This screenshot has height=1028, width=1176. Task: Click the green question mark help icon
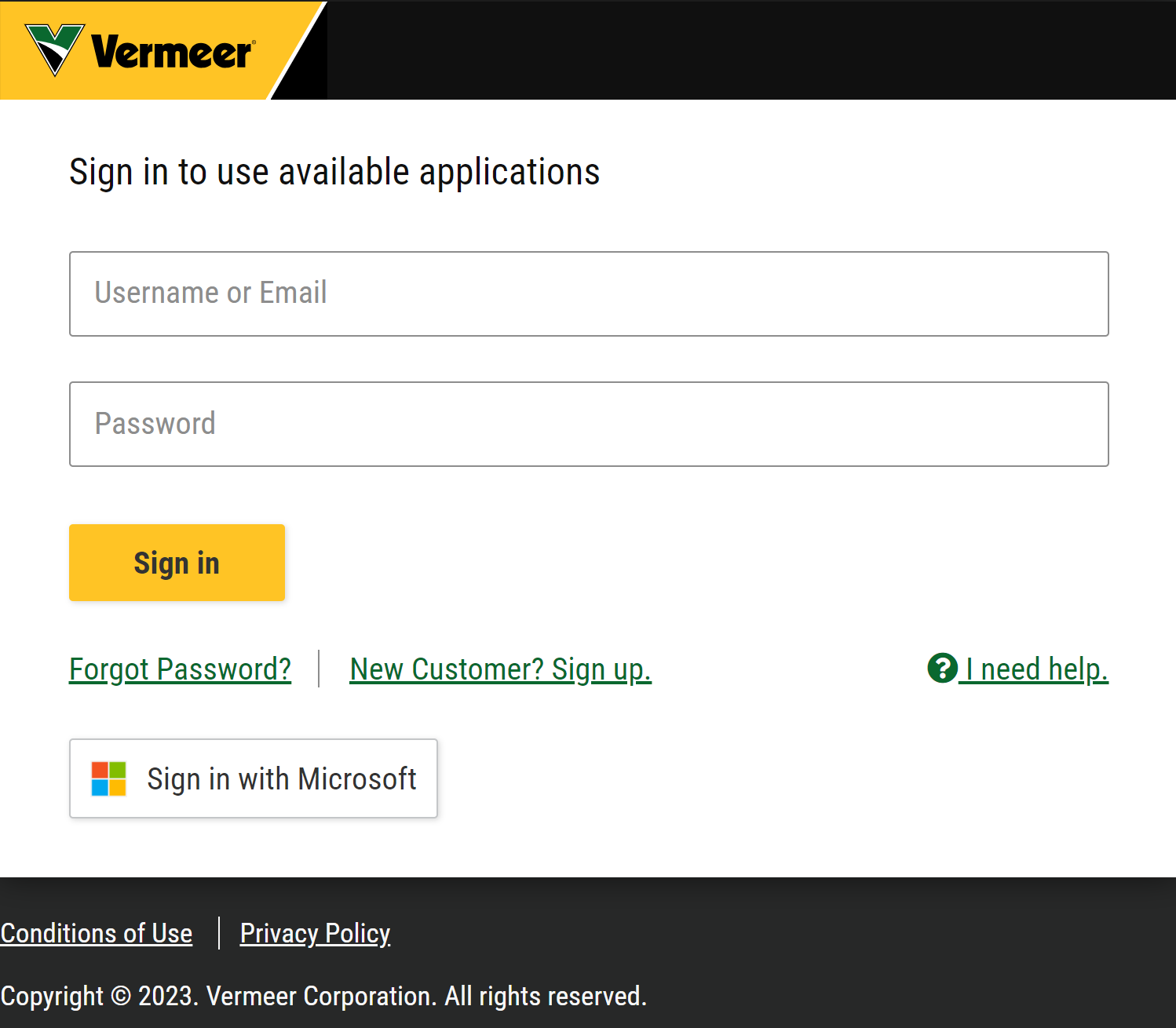pyautogui.click(x=942, y=669)
